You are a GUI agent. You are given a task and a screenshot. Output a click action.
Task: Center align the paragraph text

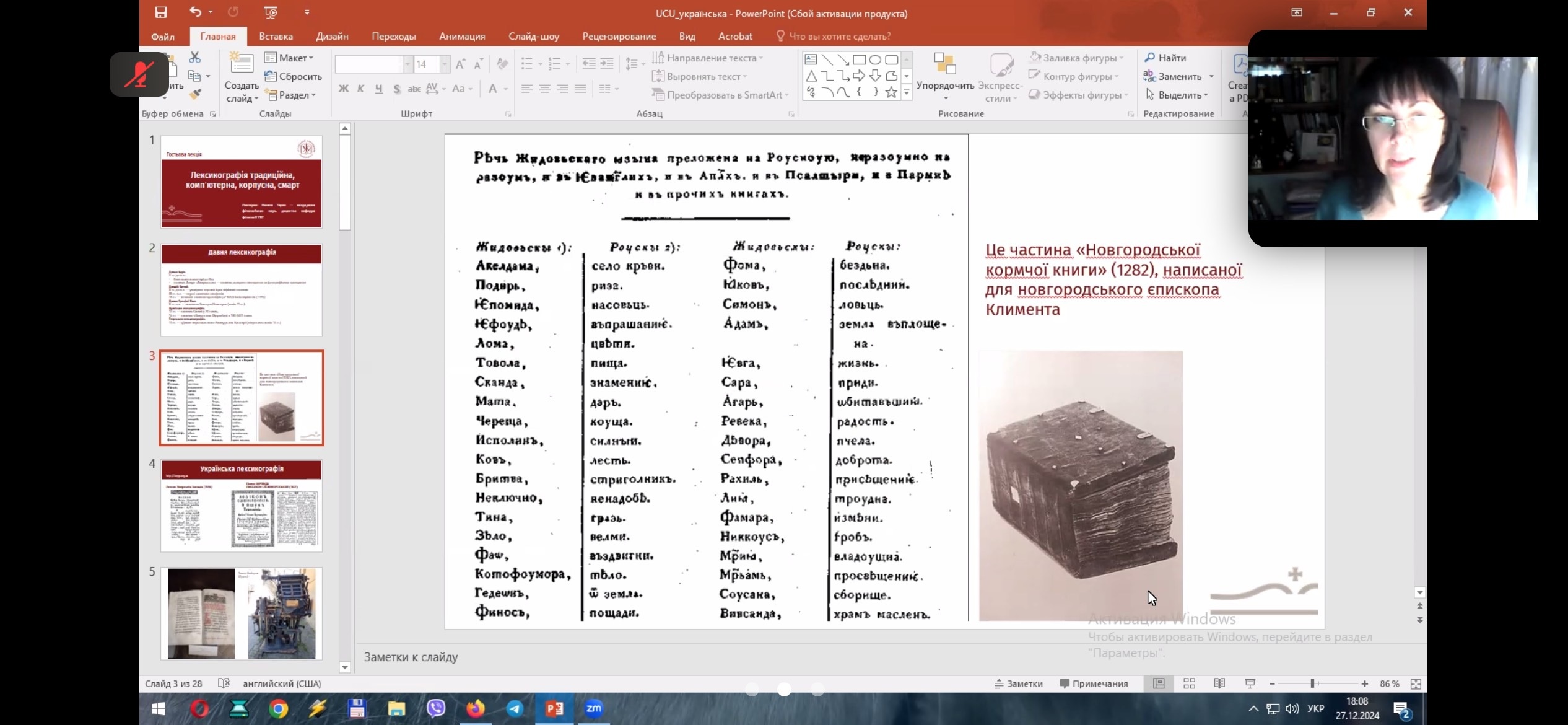point(544,89)
